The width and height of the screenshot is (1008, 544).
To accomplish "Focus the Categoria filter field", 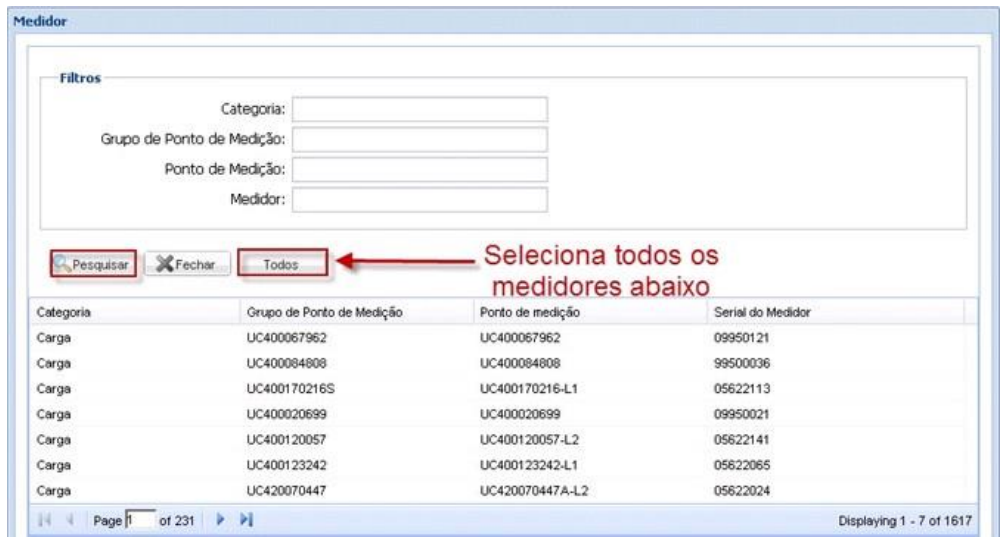I will point(419,109).
